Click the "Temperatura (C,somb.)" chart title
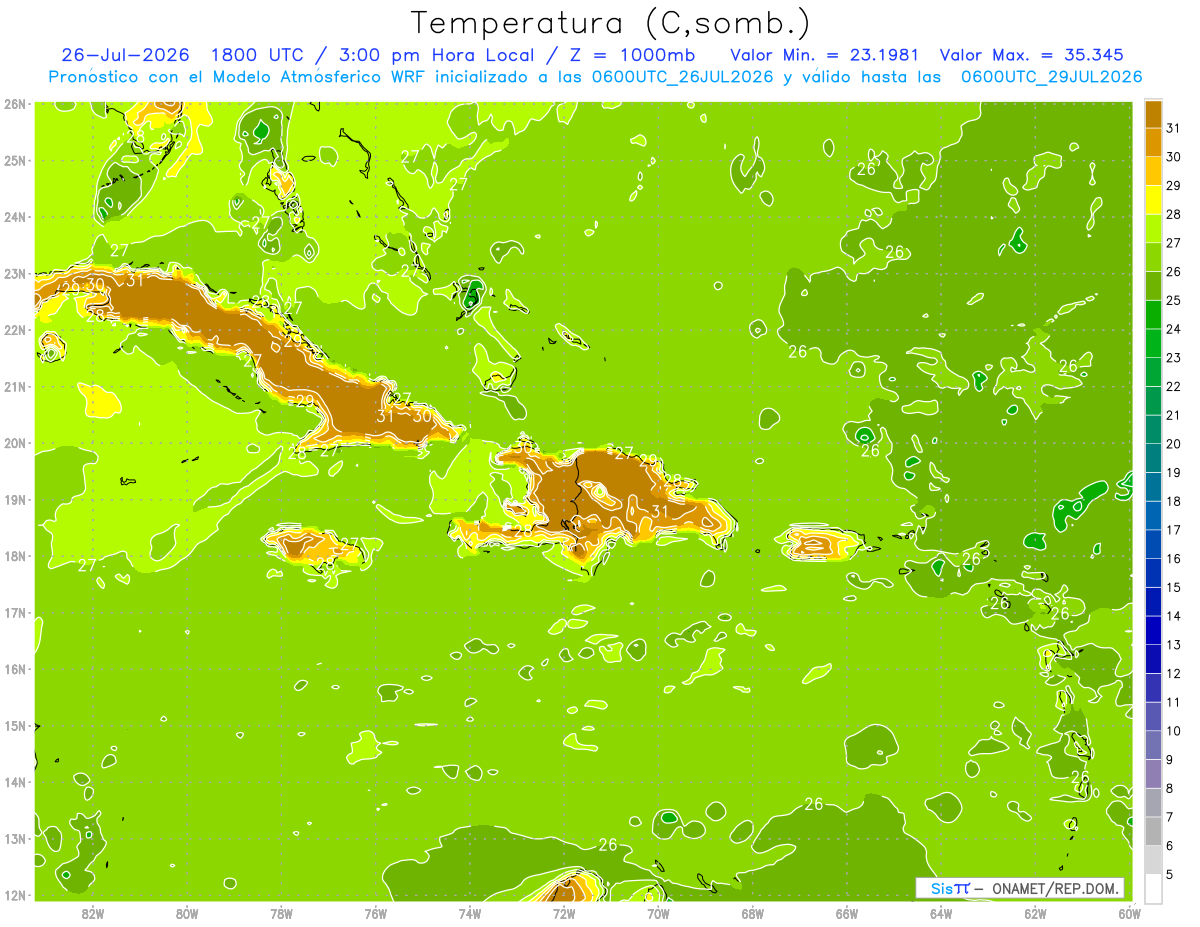 (610, 23)
